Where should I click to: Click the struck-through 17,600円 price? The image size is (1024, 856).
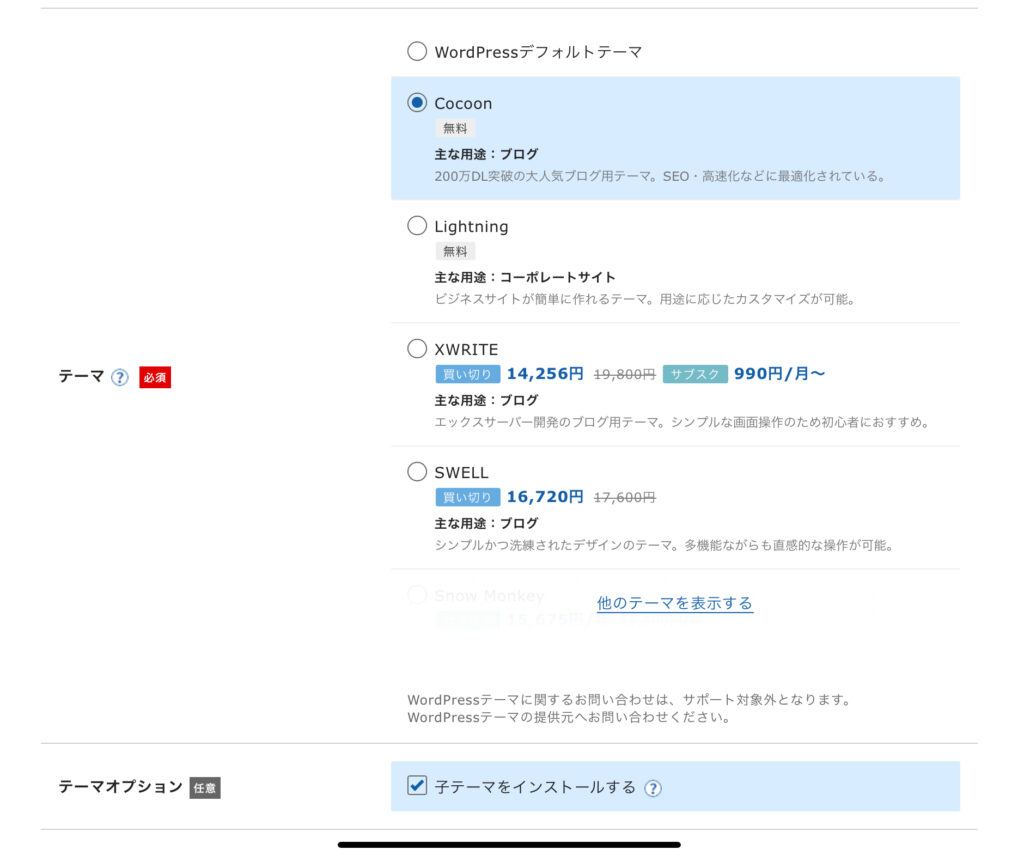pos(624,498)
